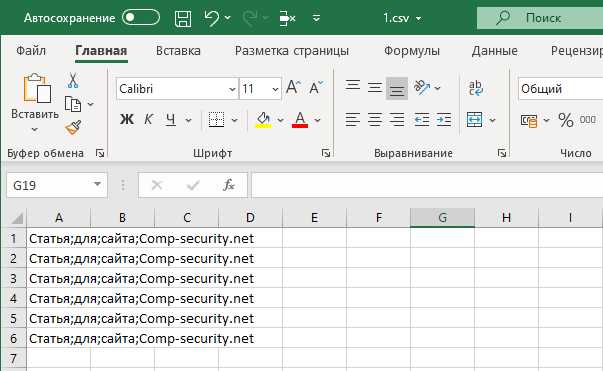Open Выравнивание dialog launcher

pos(501,153)
